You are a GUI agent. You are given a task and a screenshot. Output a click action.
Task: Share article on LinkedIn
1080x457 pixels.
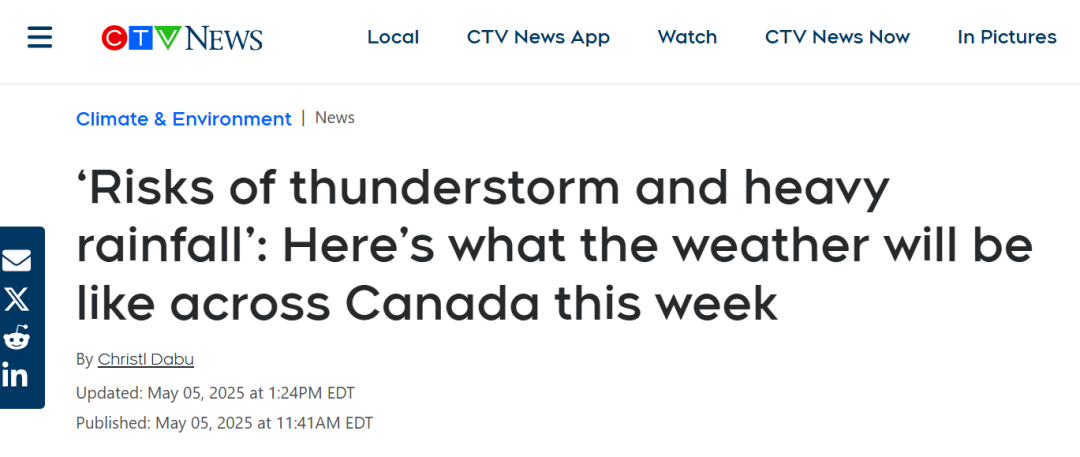point(15,375)
